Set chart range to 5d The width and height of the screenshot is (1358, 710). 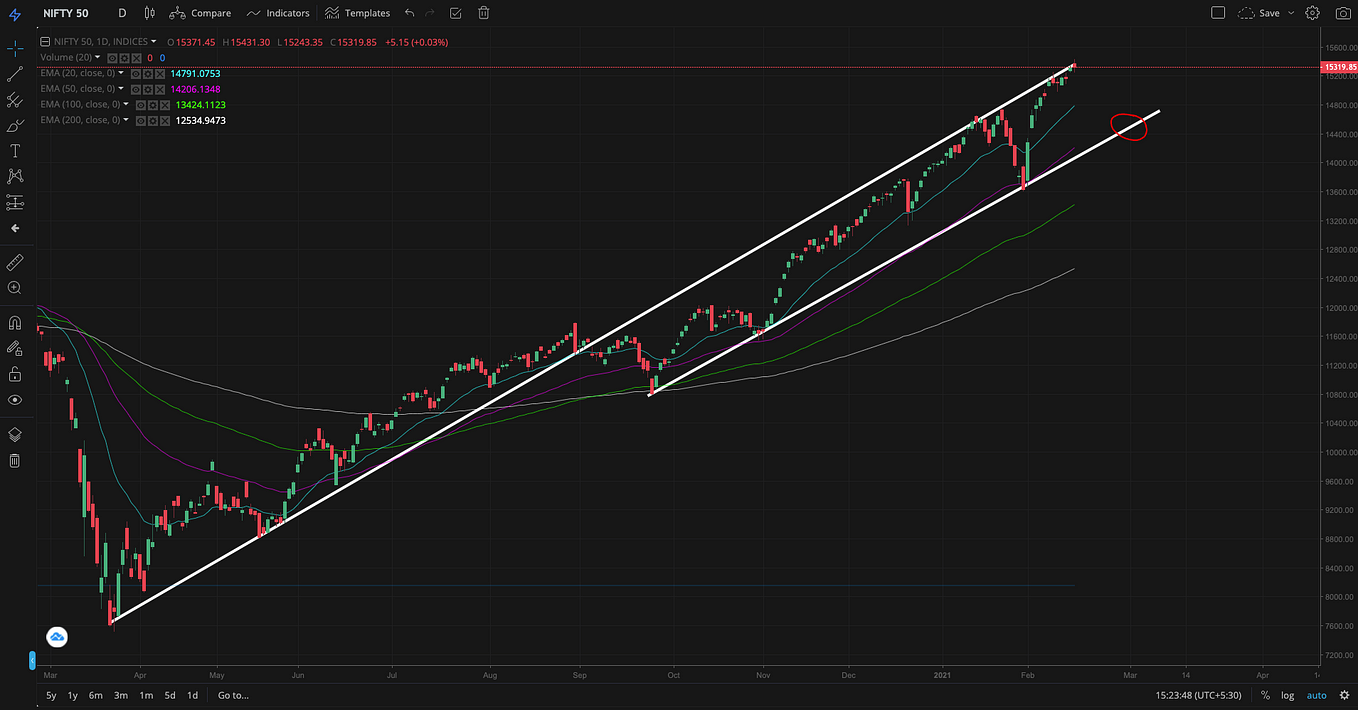click(170, 695)
